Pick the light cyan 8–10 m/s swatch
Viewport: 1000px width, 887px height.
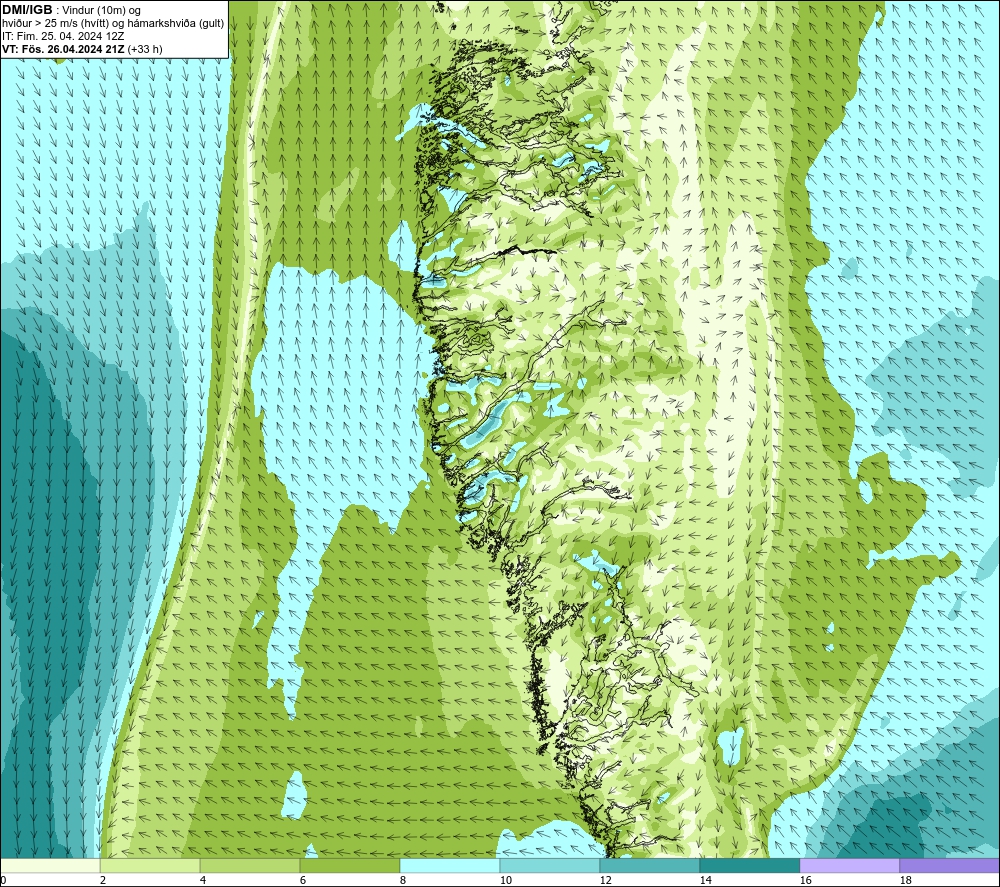coord(450,865)
